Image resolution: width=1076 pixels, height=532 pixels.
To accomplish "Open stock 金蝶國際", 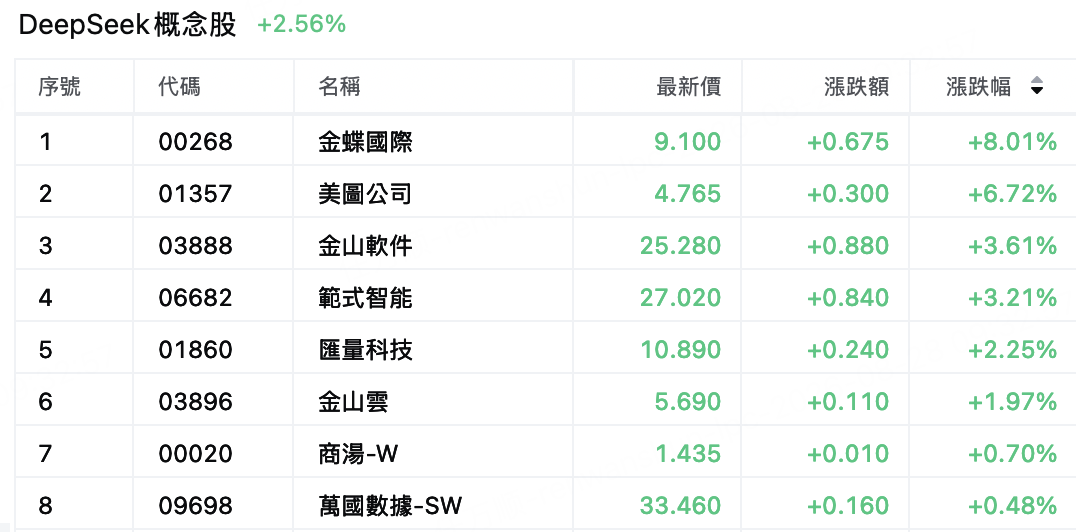I will point(366,142).
